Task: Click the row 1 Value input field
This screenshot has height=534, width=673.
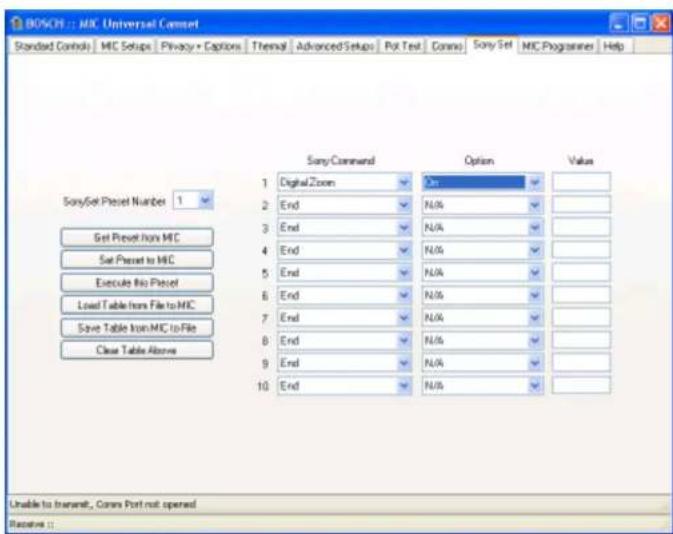Action: click(581, 182)
